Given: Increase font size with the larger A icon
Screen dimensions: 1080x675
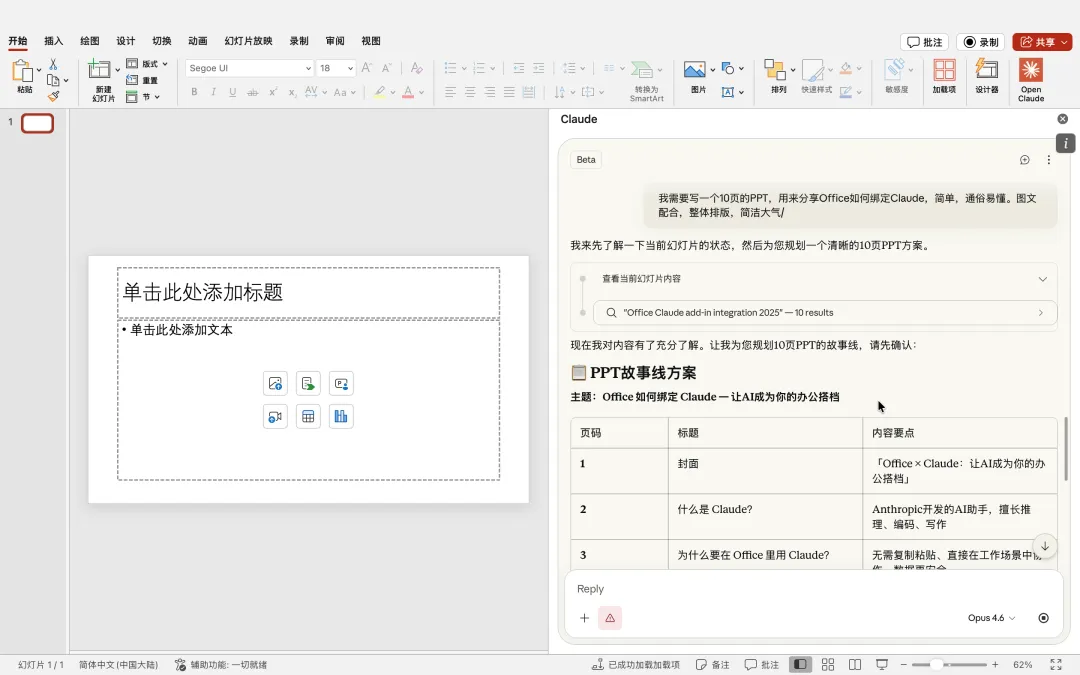Looking at the screenshot, I should coord(366,68).
